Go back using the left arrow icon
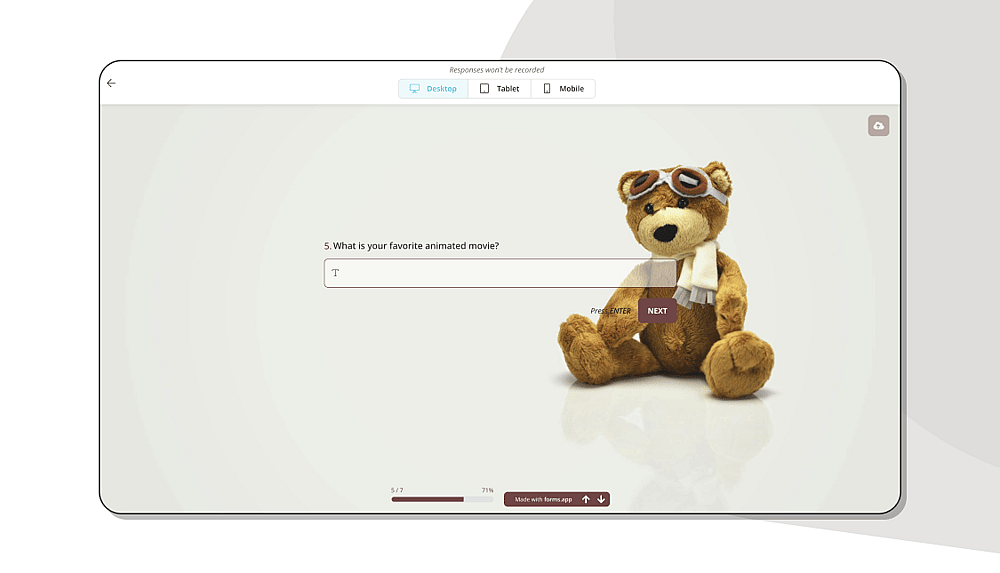Image resolution: width=1000 pixels, height=573 pixels. 111,83
